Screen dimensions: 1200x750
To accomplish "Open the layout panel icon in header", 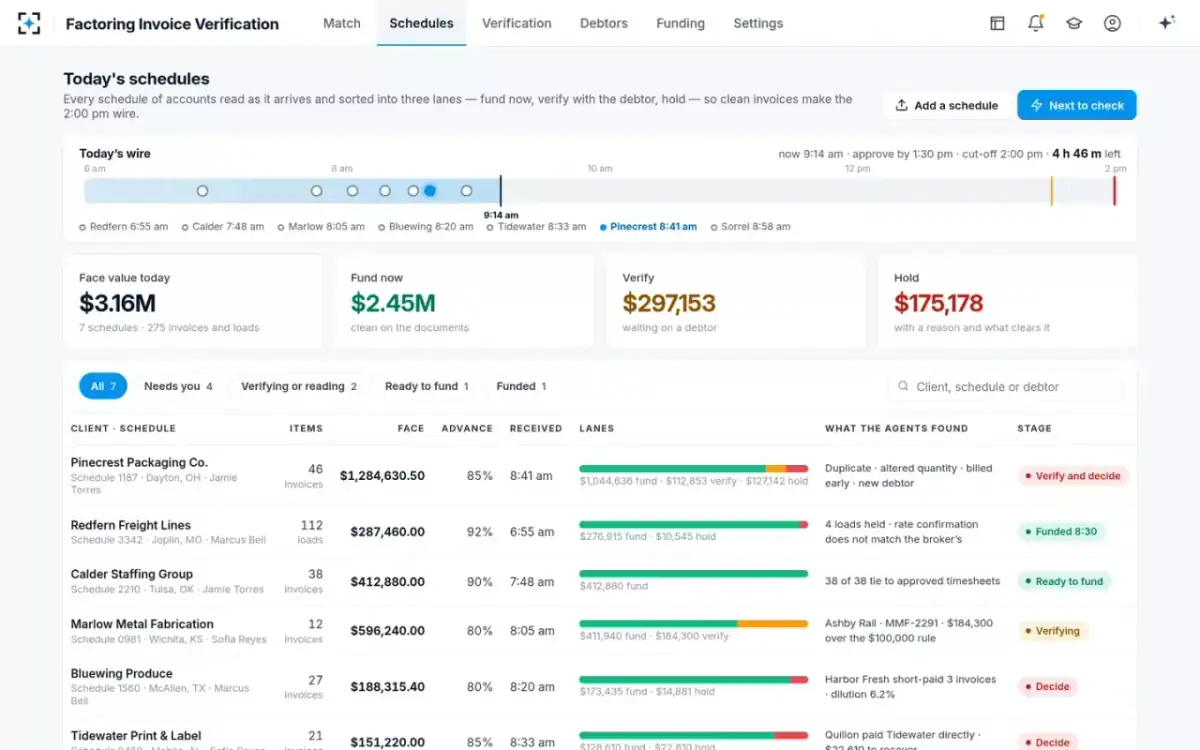I will (x=997, y=23).
